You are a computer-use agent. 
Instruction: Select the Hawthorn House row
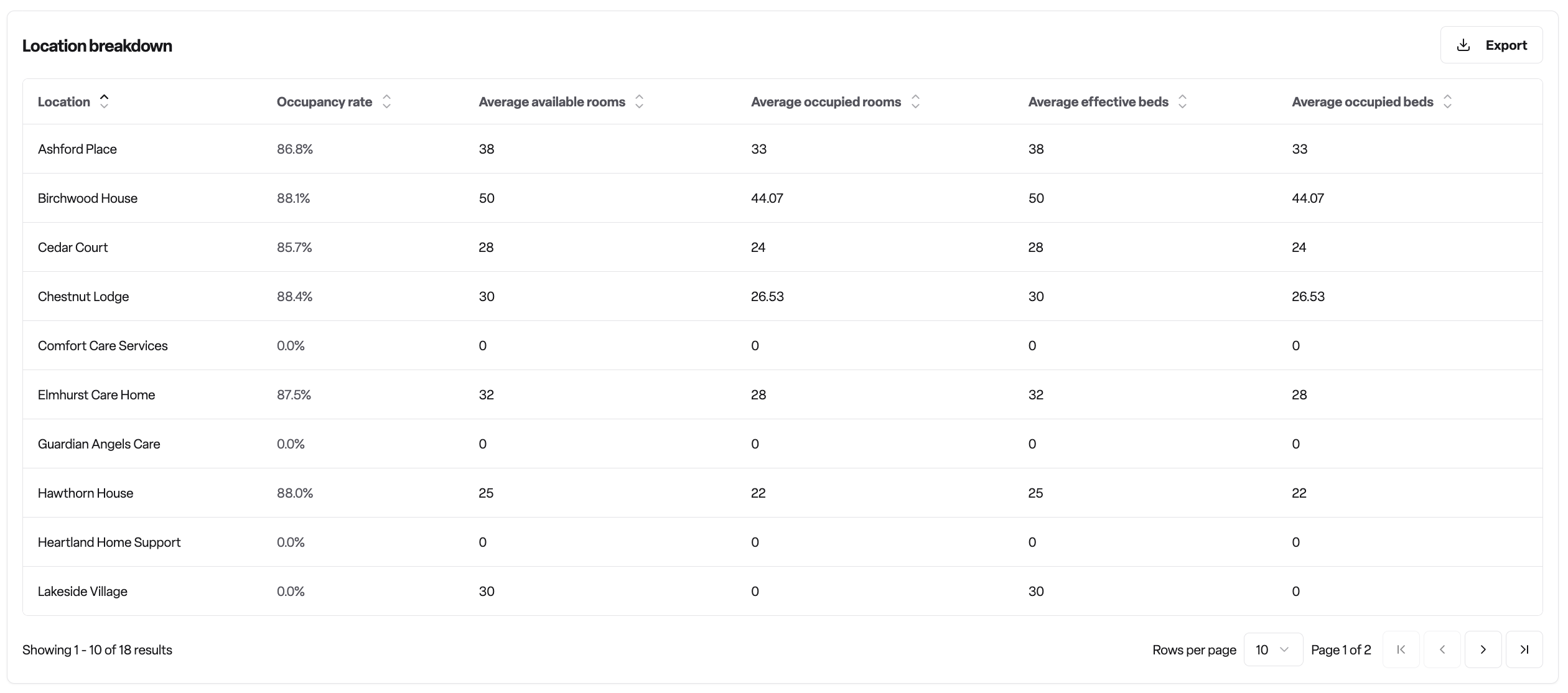click(x=783, y=493)
